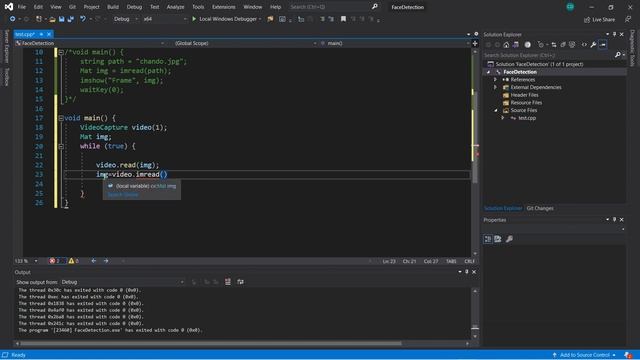The width and height of the screenshot is (640, 360).
Task: Select test.cpp in Solution Explorer
Action: point(527,118)
